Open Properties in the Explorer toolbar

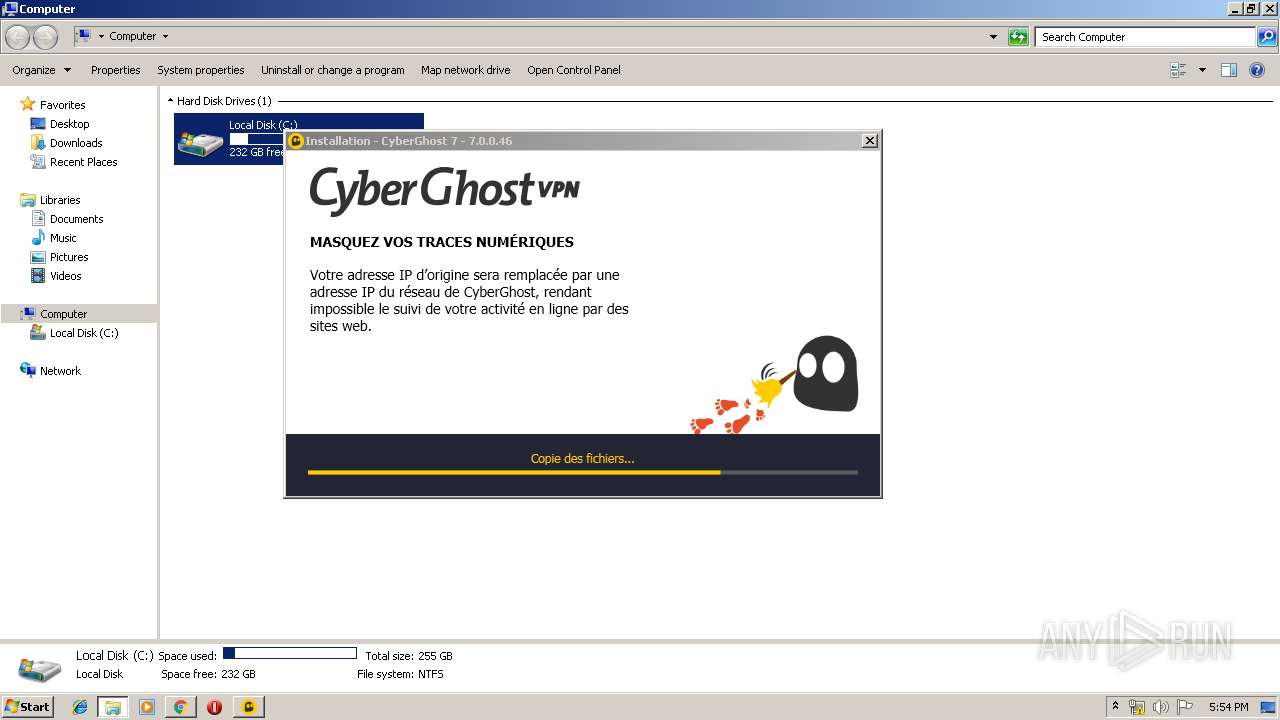click(116, 70)
